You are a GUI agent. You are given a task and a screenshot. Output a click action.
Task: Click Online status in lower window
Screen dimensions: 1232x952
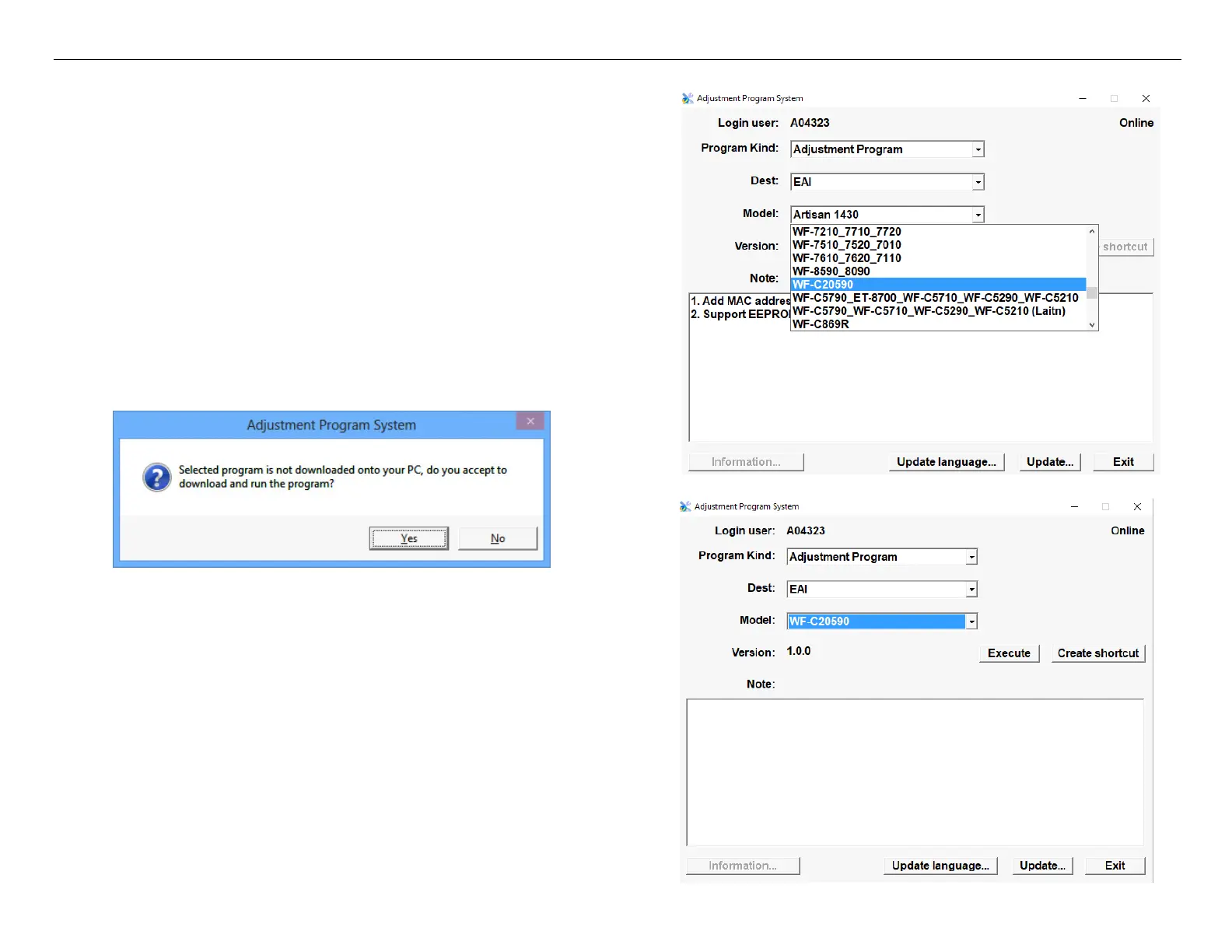[1128, 530]
